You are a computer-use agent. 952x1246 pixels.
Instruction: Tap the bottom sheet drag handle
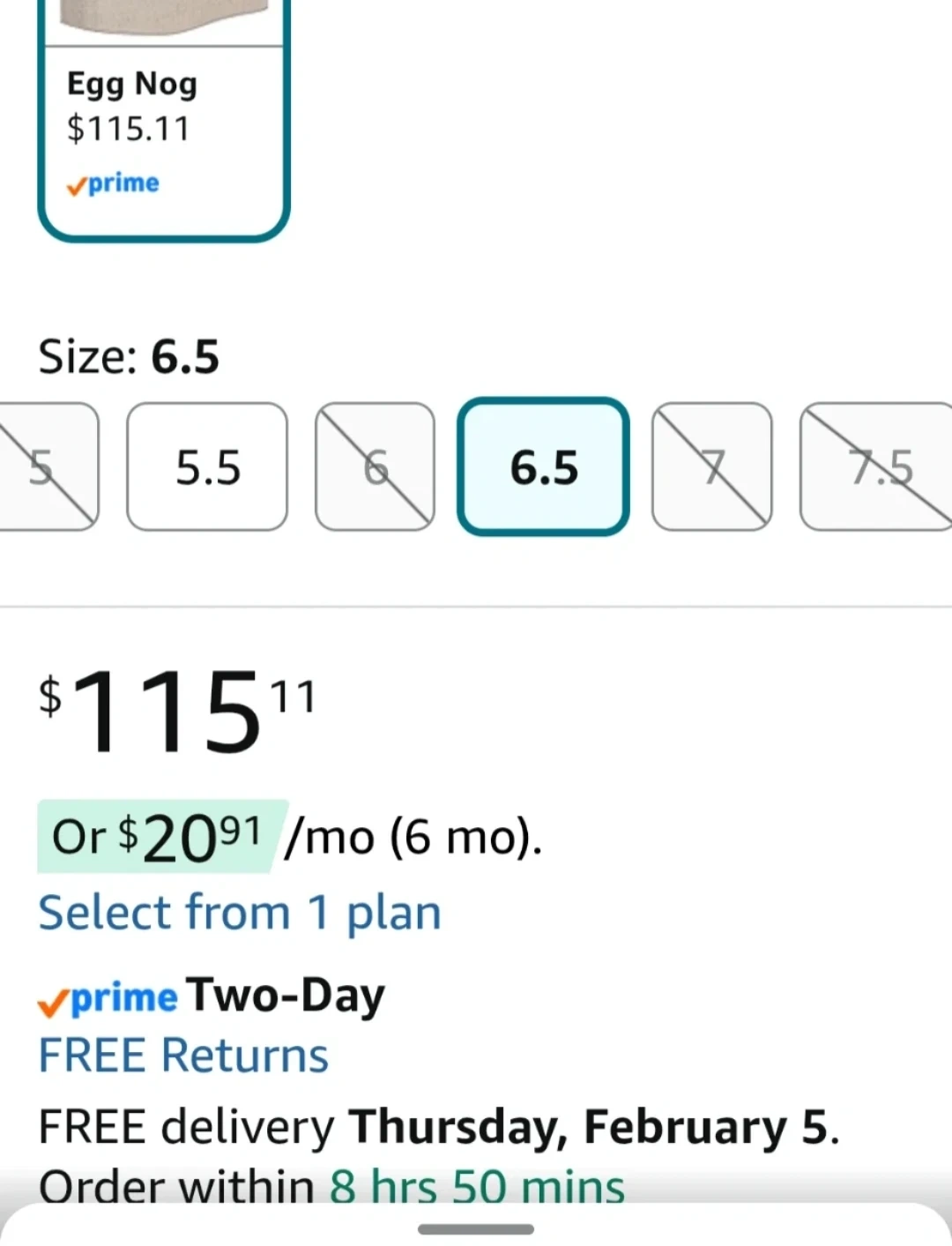pyautogui.click(x=476, y=1229)
